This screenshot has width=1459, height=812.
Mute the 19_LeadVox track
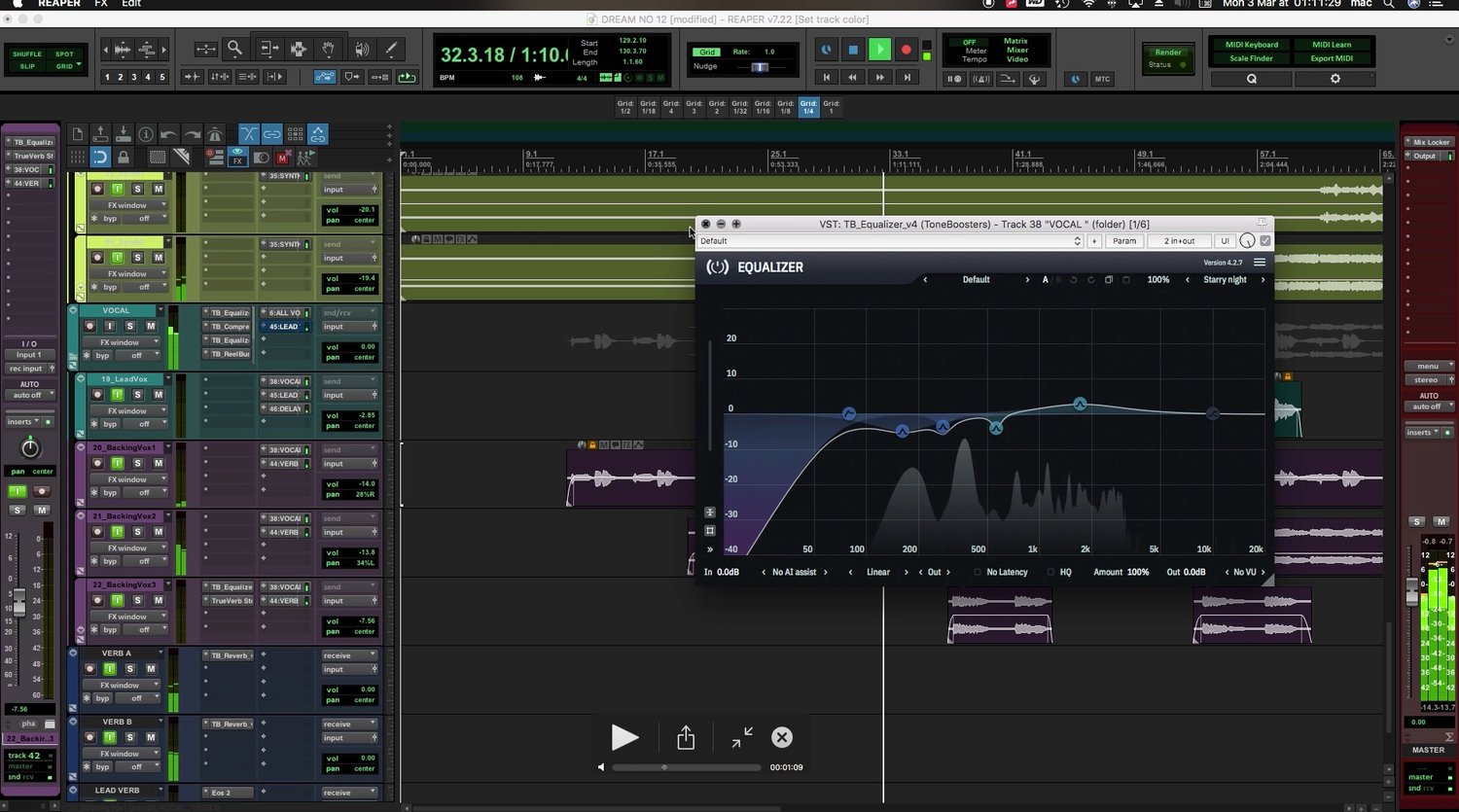point(158,395)
